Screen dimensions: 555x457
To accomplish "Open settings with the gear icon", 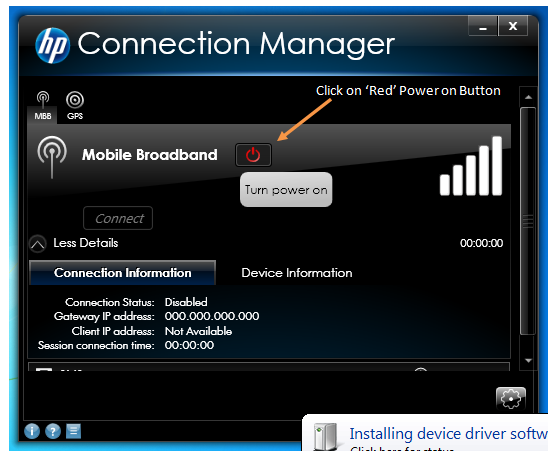I will point(511,398).
